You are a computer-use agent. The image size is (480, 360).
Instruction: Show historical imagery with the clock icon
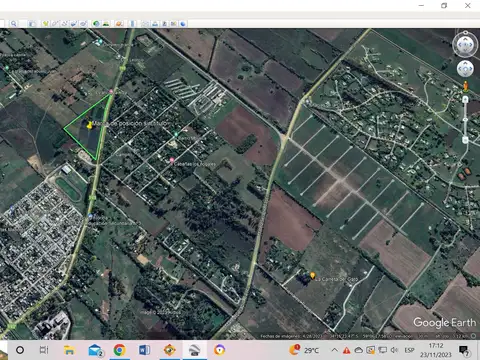96,24
